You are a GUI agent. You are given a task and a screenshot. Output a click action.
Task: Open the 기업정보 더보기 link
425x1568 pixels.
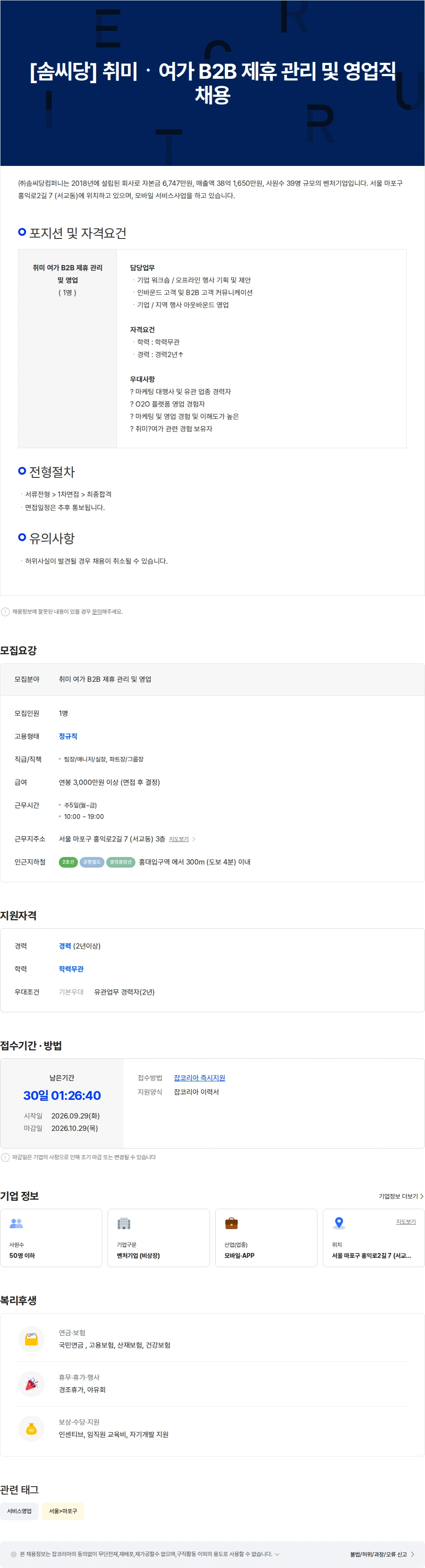pos(401,1196)
